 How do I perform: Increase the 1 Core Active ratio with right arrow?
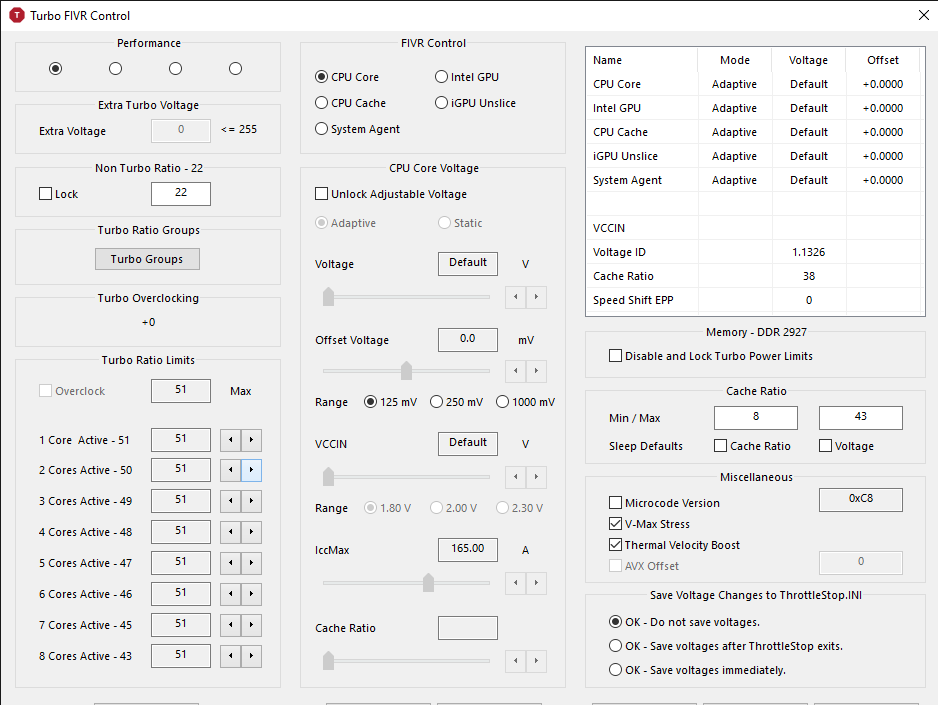(251, 440)
